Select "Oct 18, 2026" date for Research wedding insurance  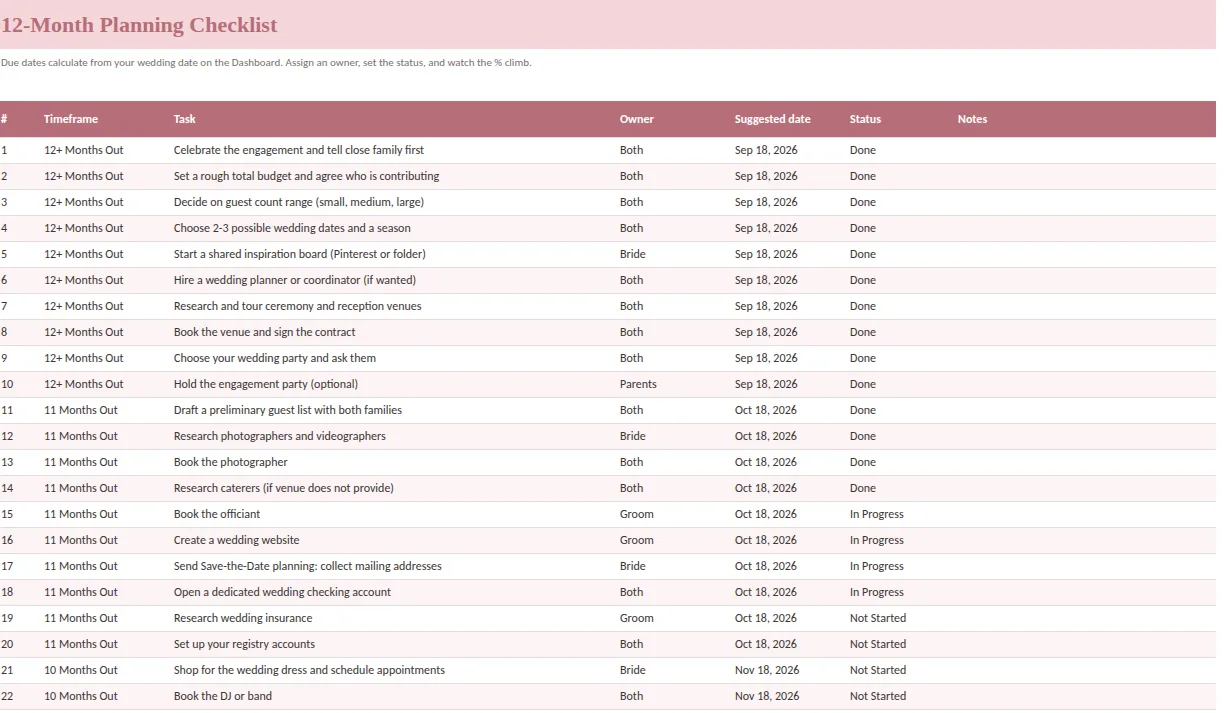766,618
